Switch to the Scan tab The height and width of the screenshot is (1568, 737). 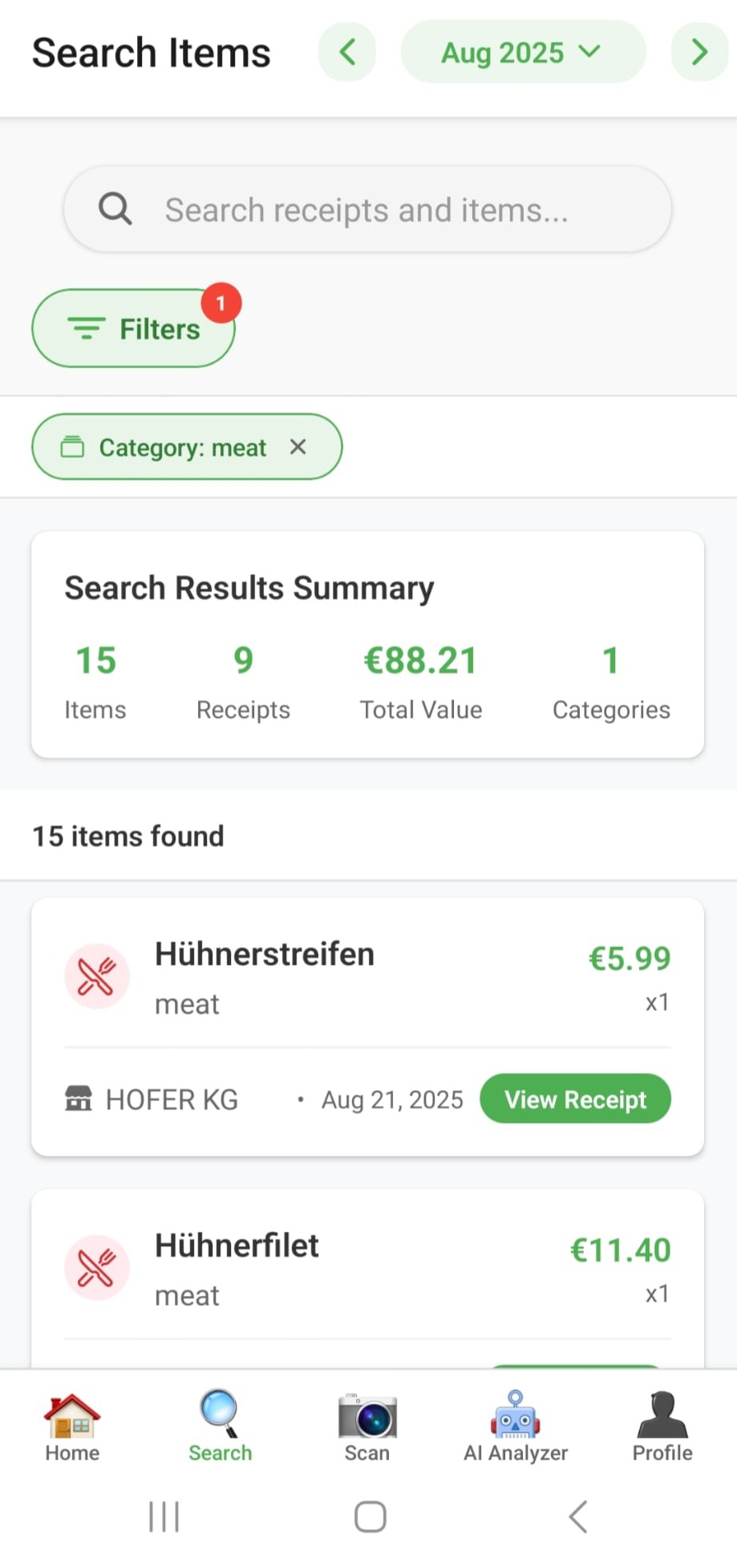[367, 1428]
